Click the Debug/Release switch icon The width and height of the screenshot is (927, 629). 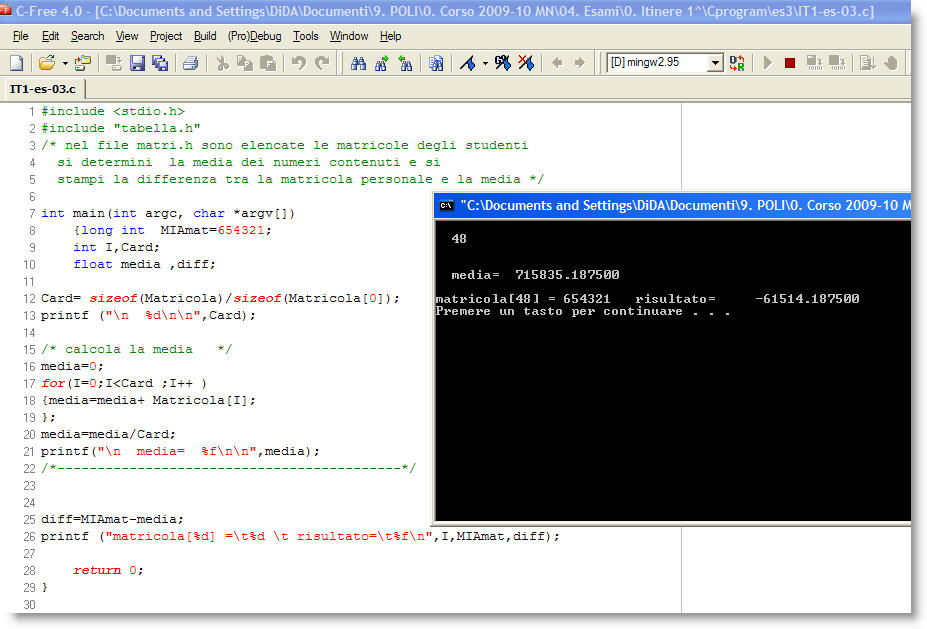[737, 63]
